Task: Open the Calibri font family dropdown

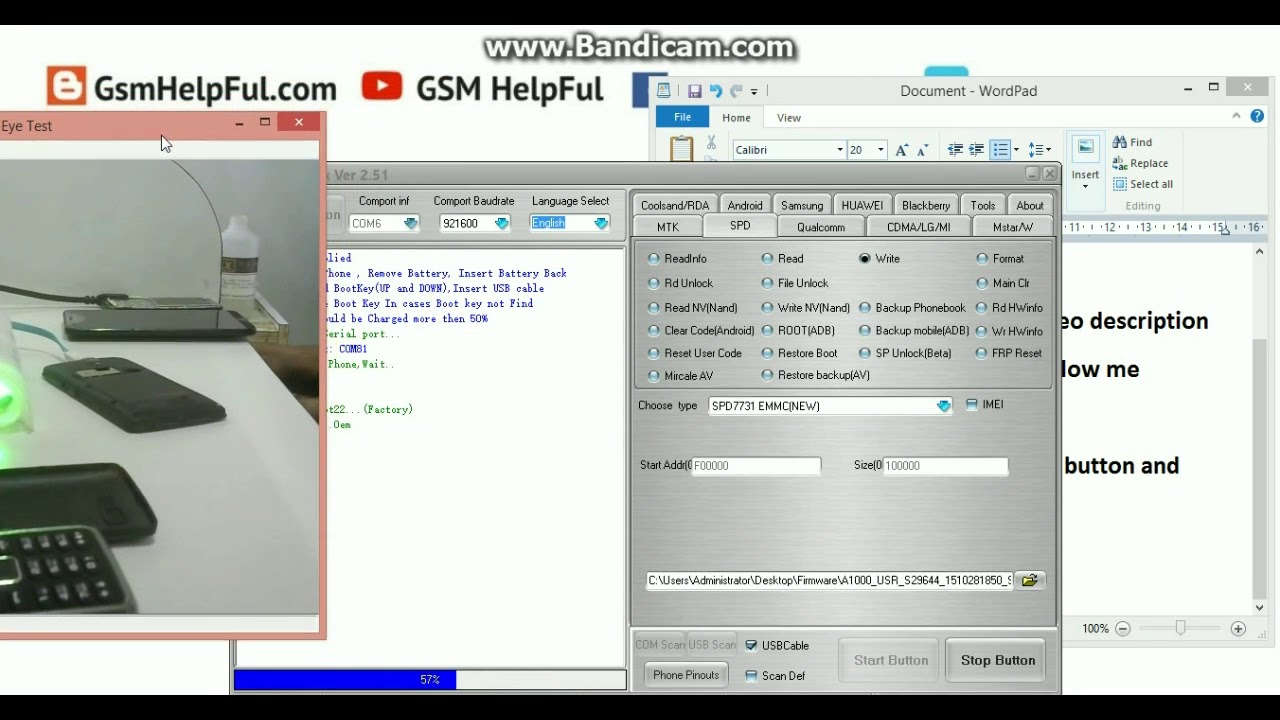Action: pyautogui.click(x=840, y=150)
